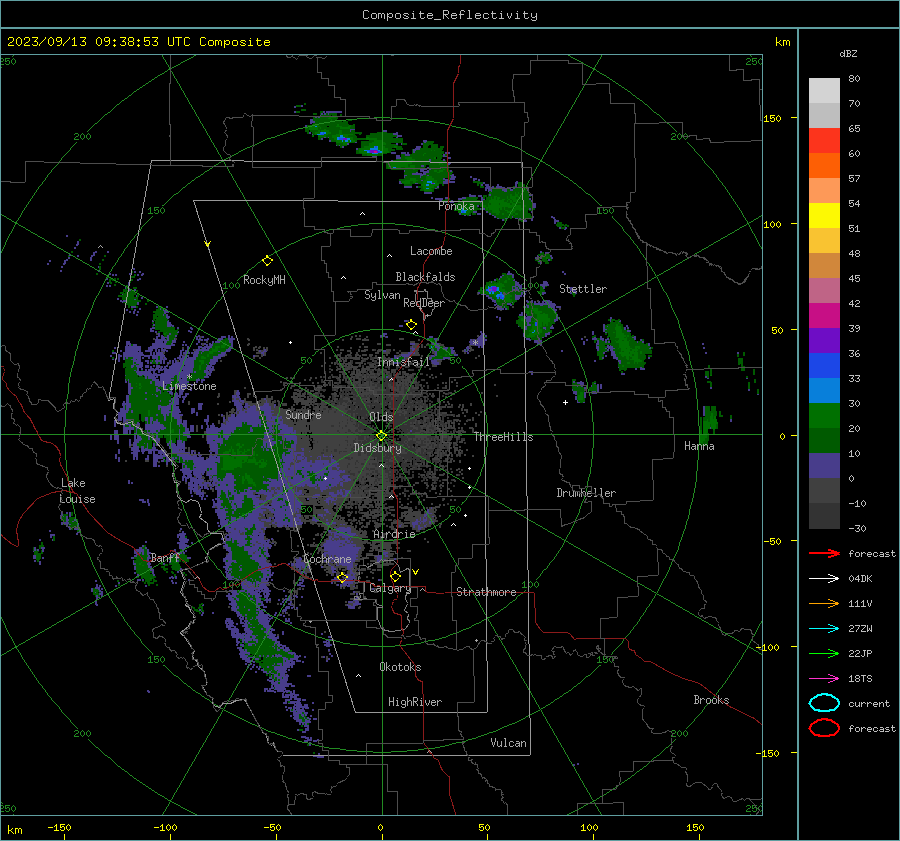This screenshot has width=900, height=841.
Task: Click the Cochrane label
Action: coord(327,559)
